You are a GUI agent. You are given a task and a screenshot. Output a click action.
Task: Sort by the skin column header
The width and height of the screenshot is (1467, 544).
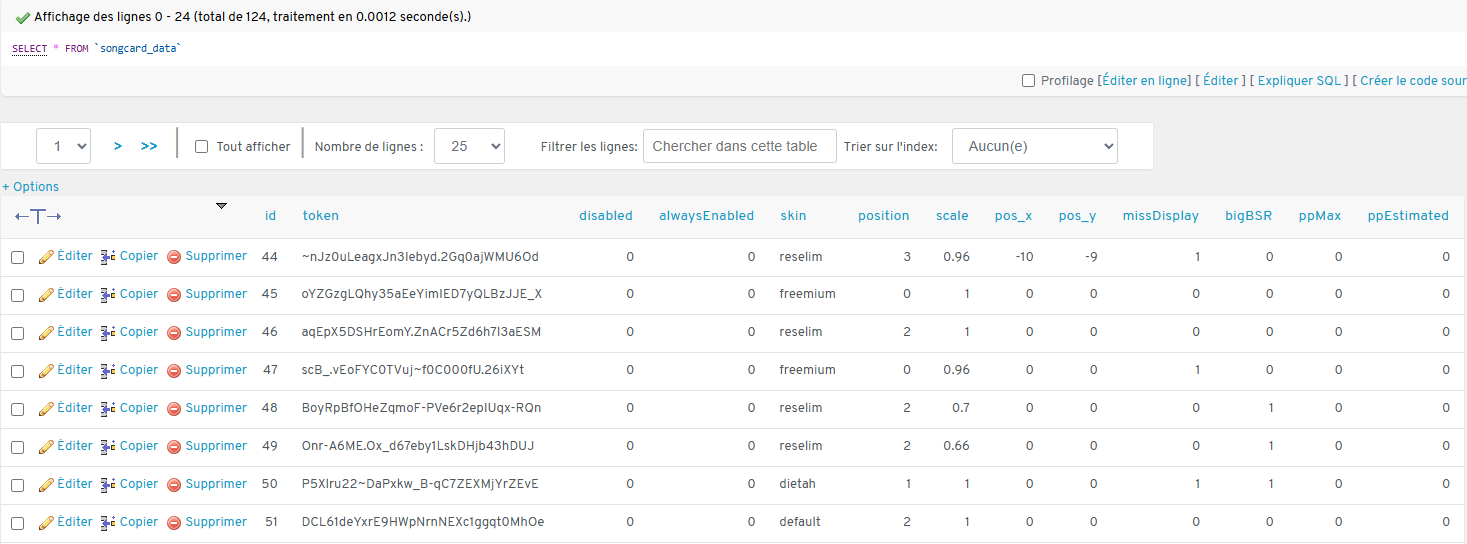[793, 216]
